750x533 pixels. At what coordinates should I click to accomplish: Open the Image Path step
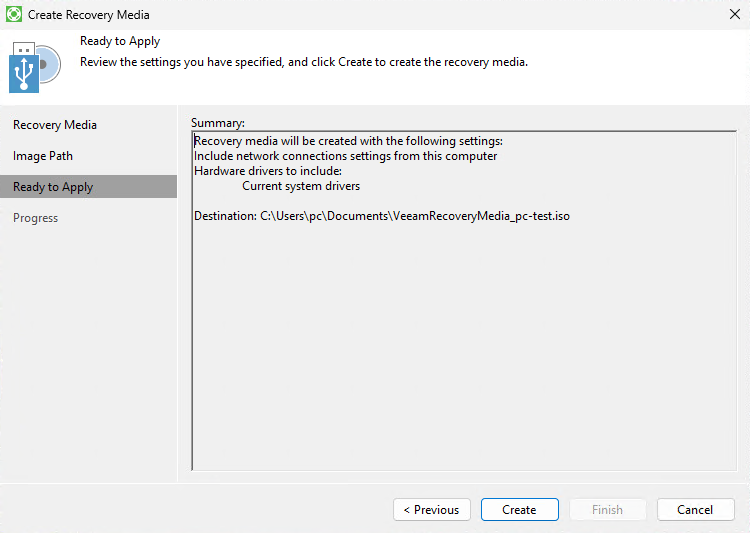[x=43, y=156]
